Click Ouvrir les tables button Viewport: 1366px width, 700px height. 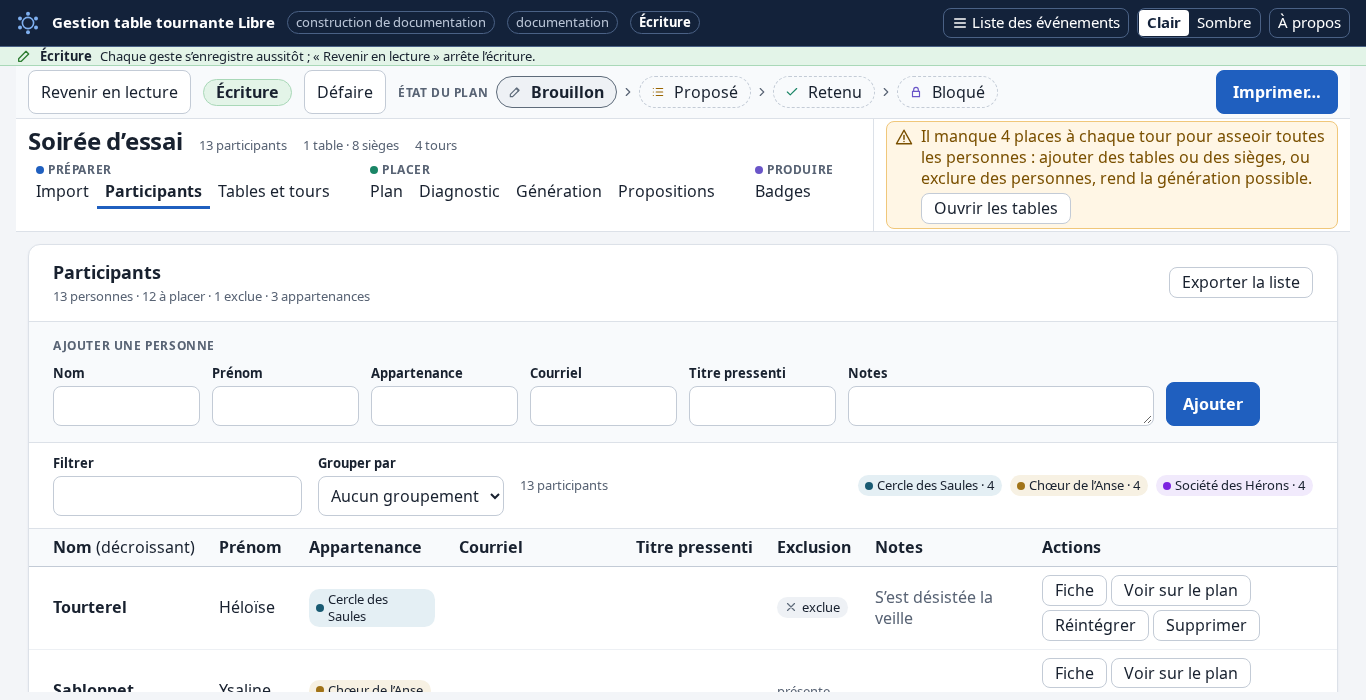coord(996,208)
